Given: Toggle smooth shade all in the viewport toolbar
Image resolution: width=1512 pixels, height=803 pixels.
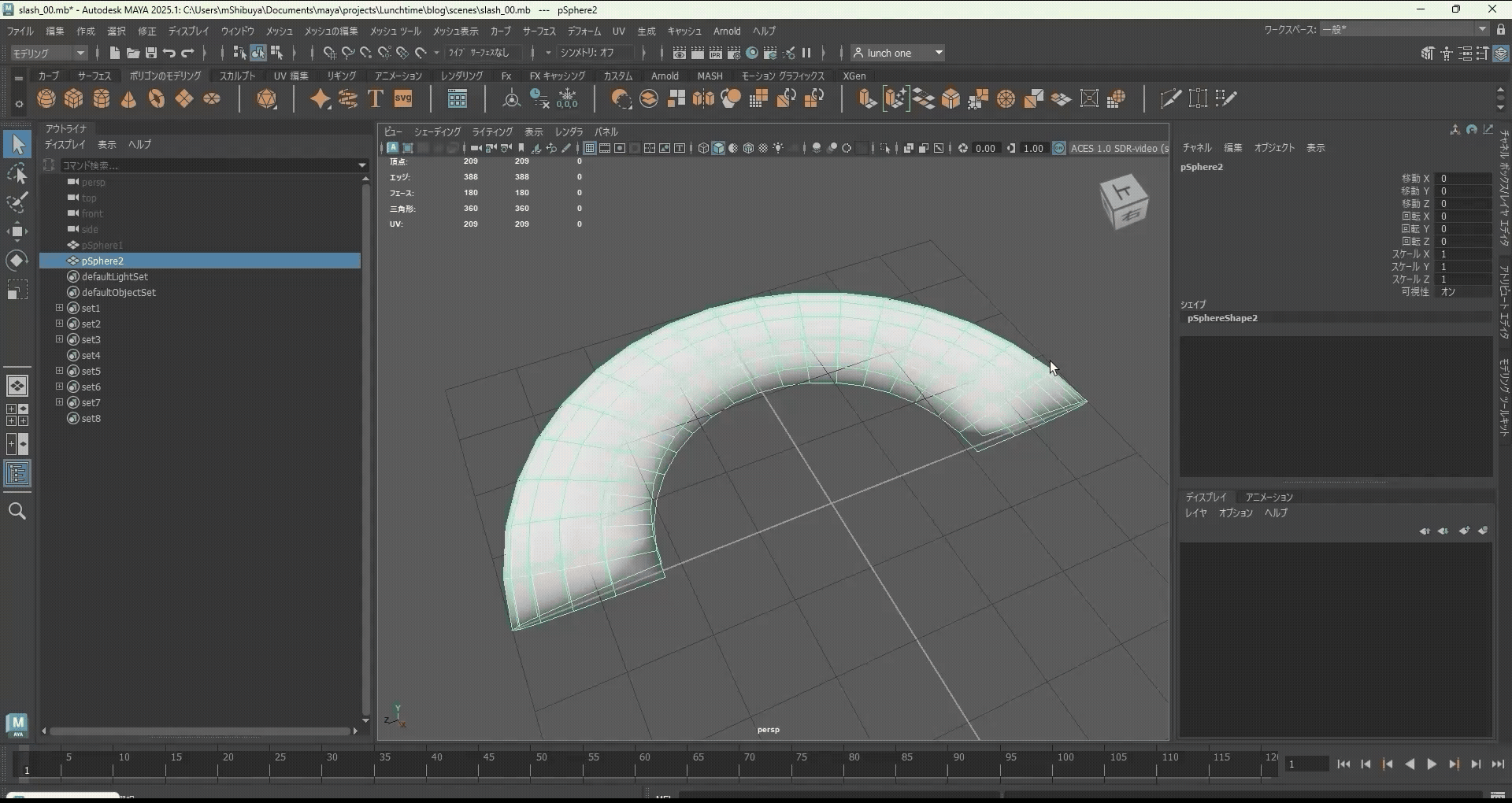Looking at the screenshot, I should pyautogui.click(x=718, y=148).
